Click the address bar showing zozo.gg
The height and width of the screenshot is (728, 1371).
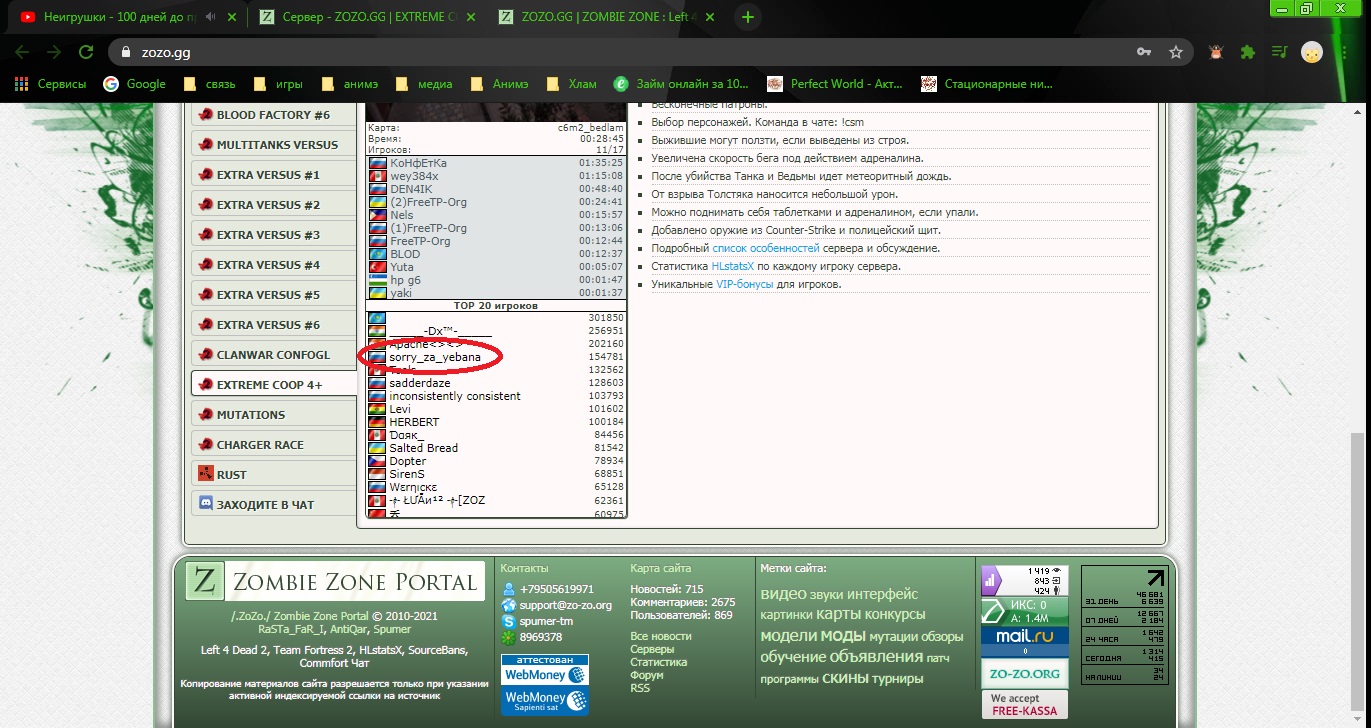click(x=600, y=52)
